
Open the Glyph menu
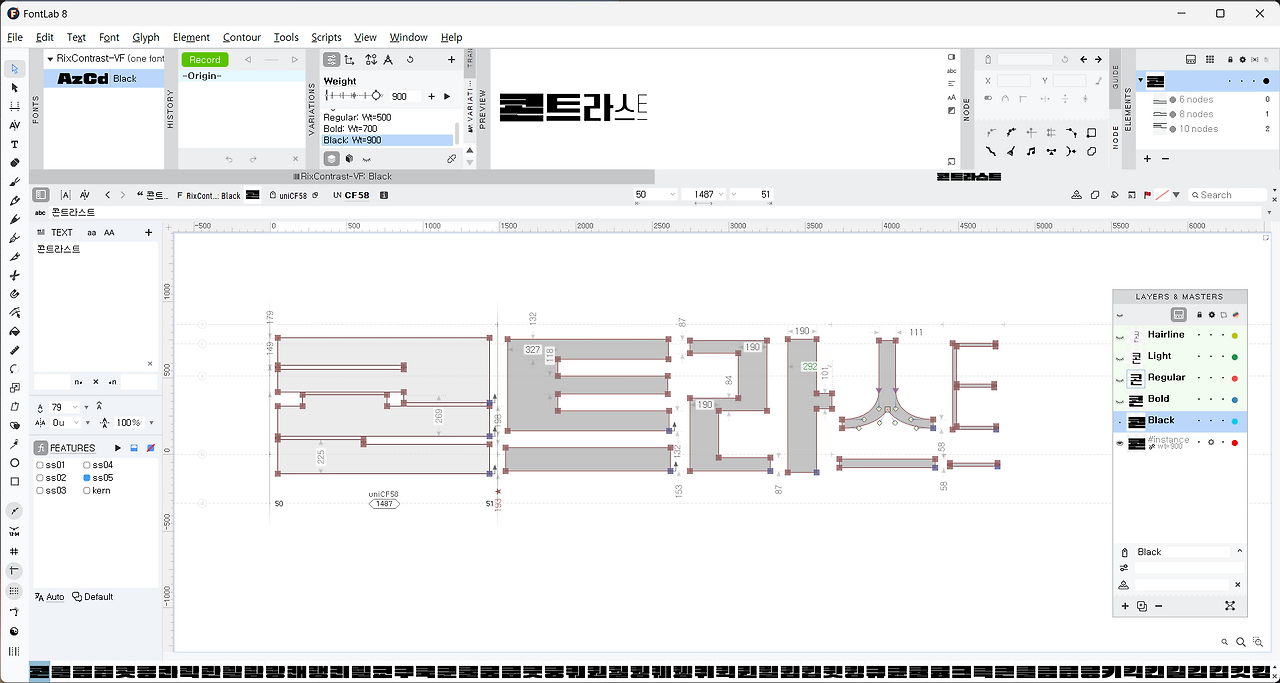(x=146, y=37)
